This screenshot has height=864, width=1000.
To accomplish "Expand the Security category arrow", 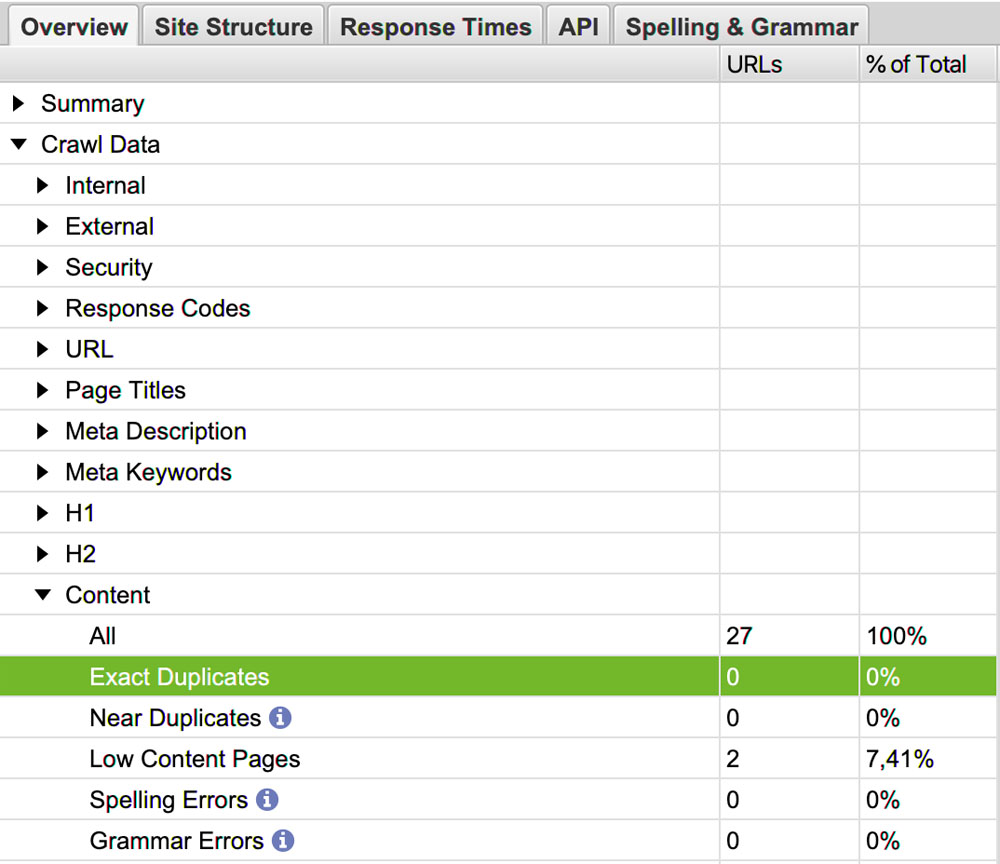I will (42, 267).
